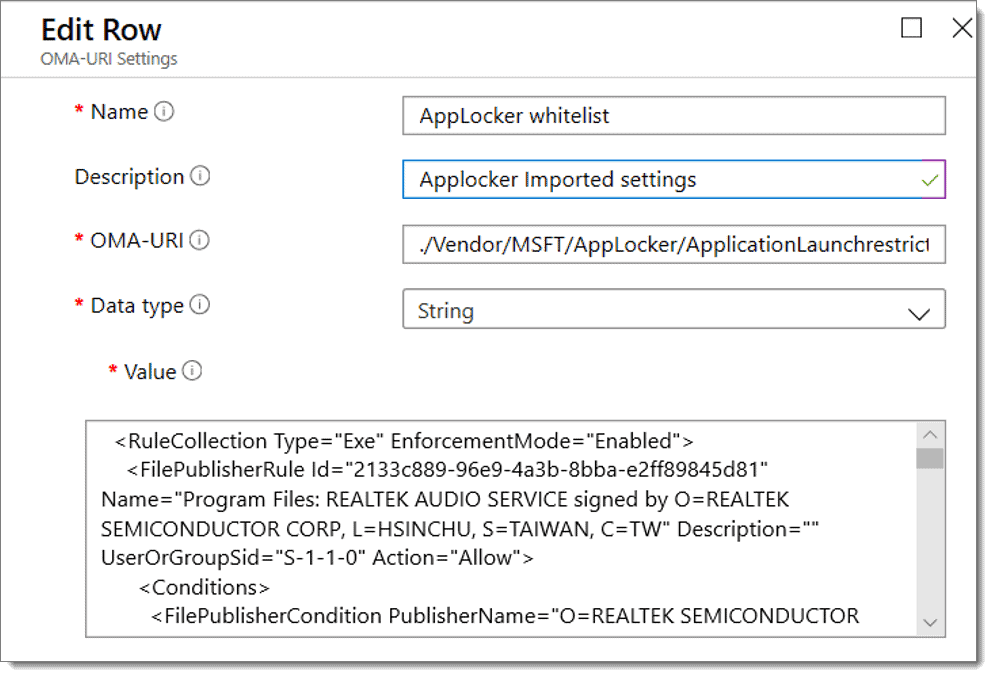992x677 pixels.
Task: Click inside the Value XML text area
Action: [x=501, y=528]
